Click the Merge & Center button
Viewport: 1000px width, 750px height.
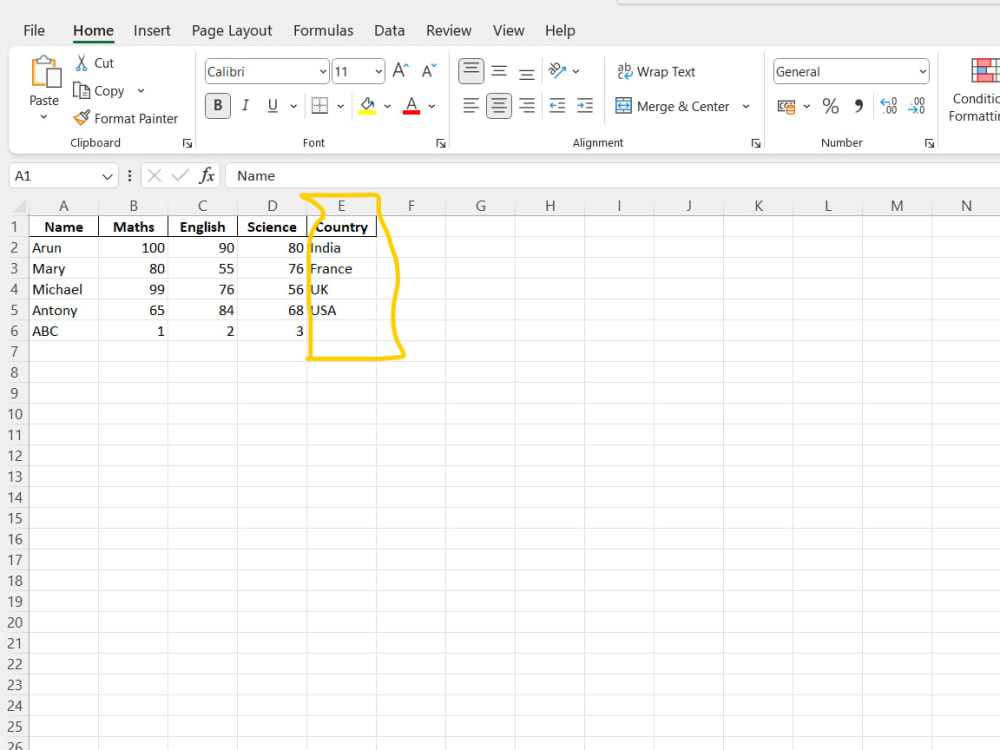pyautogui.click(x=672, y=107)
